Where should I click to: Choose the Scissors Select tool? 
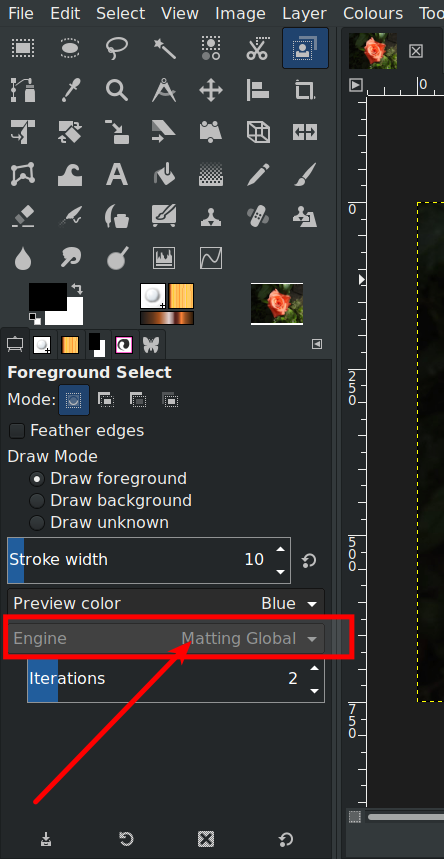pos(258,48)
